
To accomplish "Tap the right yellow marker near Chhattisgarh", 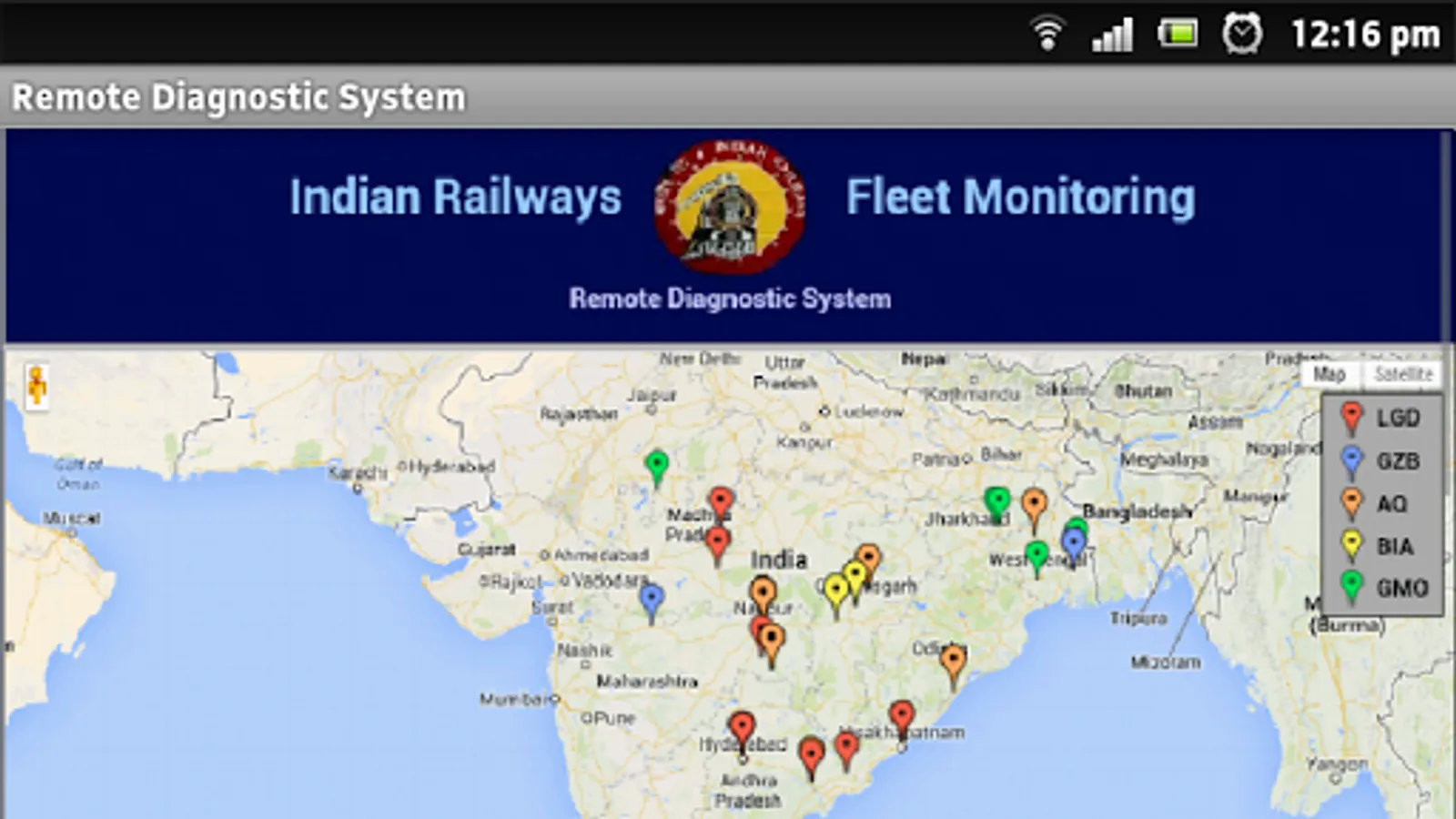I will click(x=854, y=580).
